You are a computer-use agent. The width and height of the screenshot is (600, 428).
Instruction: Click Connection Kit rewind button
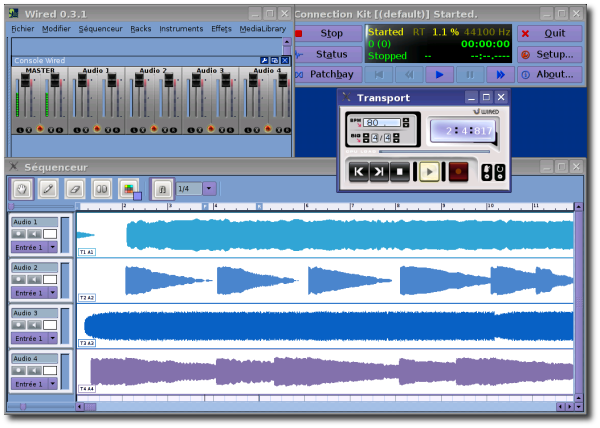point(409,75)
